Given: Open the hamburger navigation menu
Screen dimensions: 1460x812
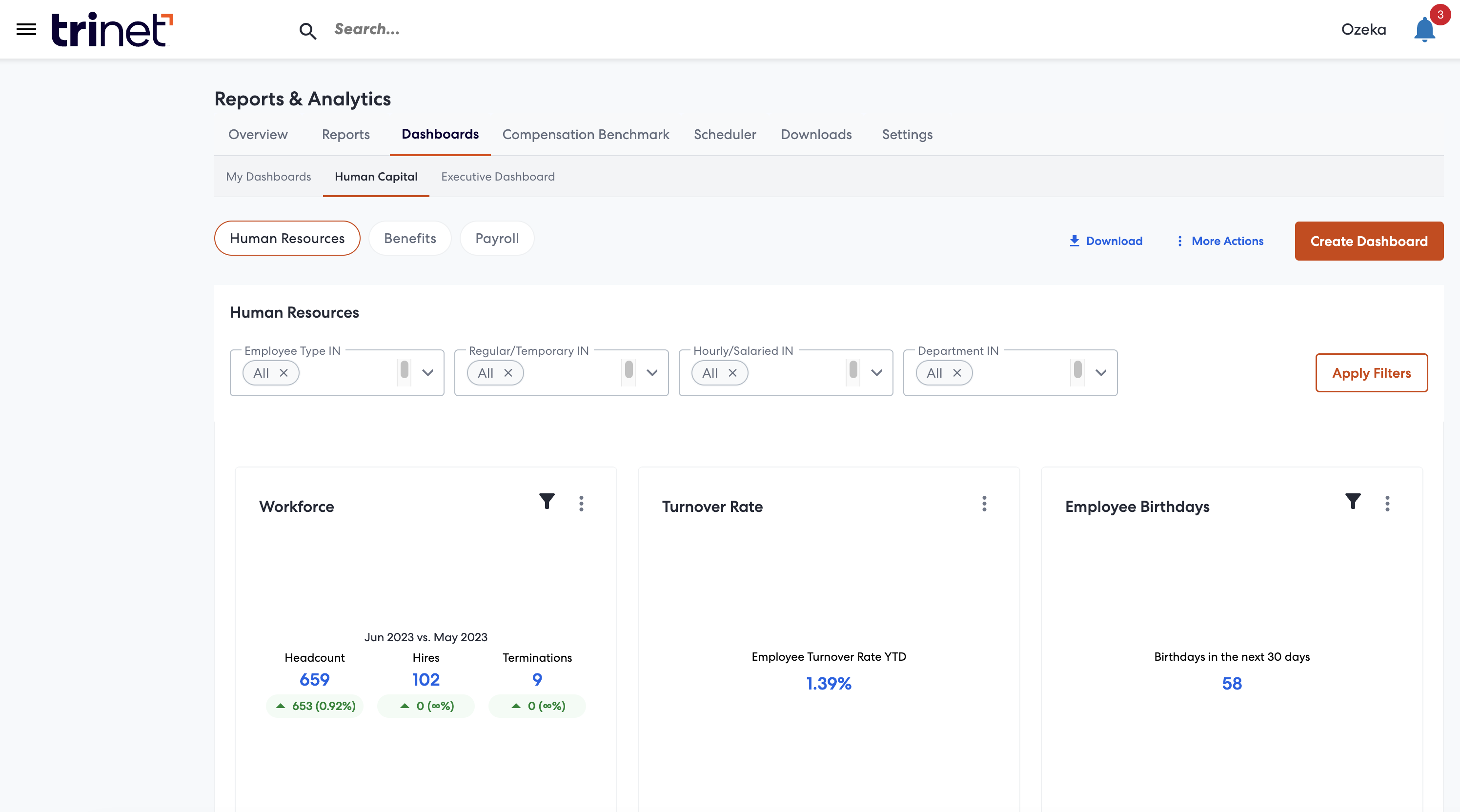Looking at the screenshot, I should 26,29.
